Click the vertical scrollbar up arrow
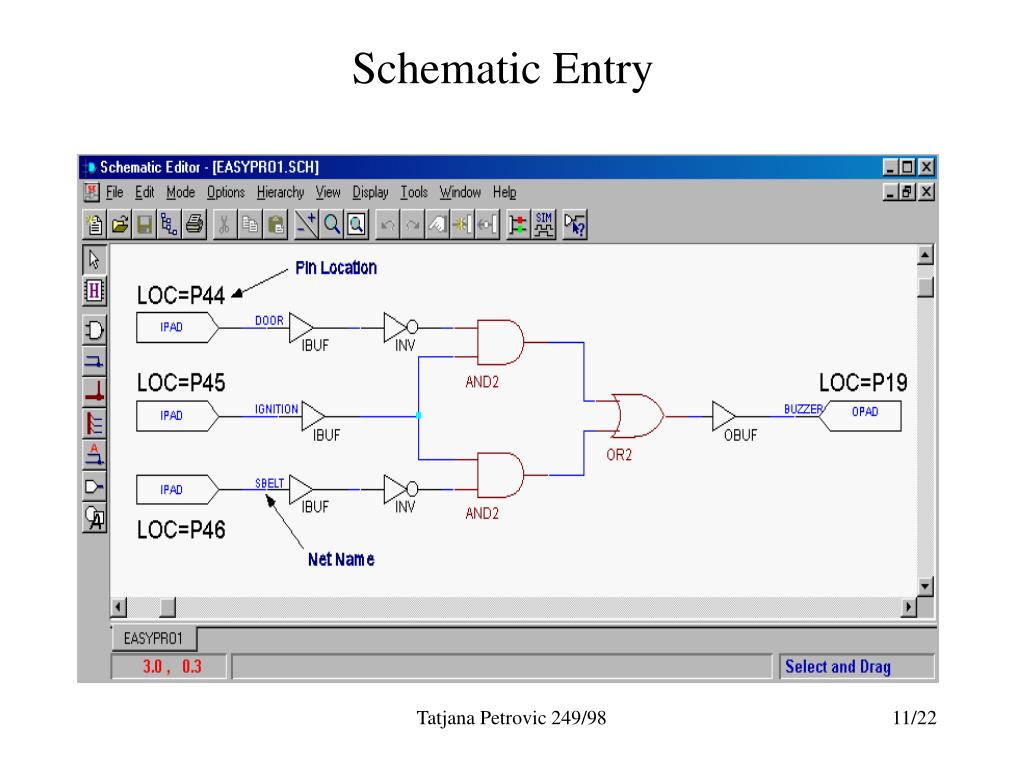 [x=924, y=256]
